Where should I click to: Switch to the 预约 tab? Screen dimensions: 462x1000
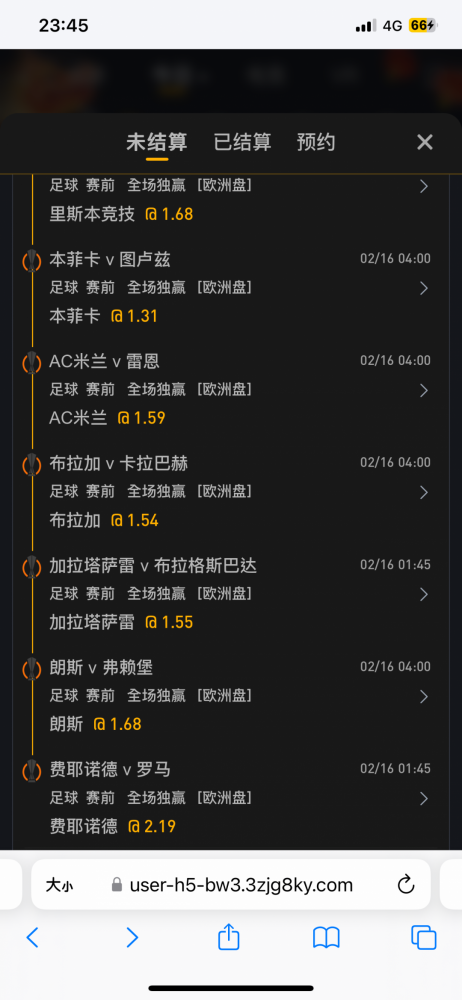tap(316, 142)
